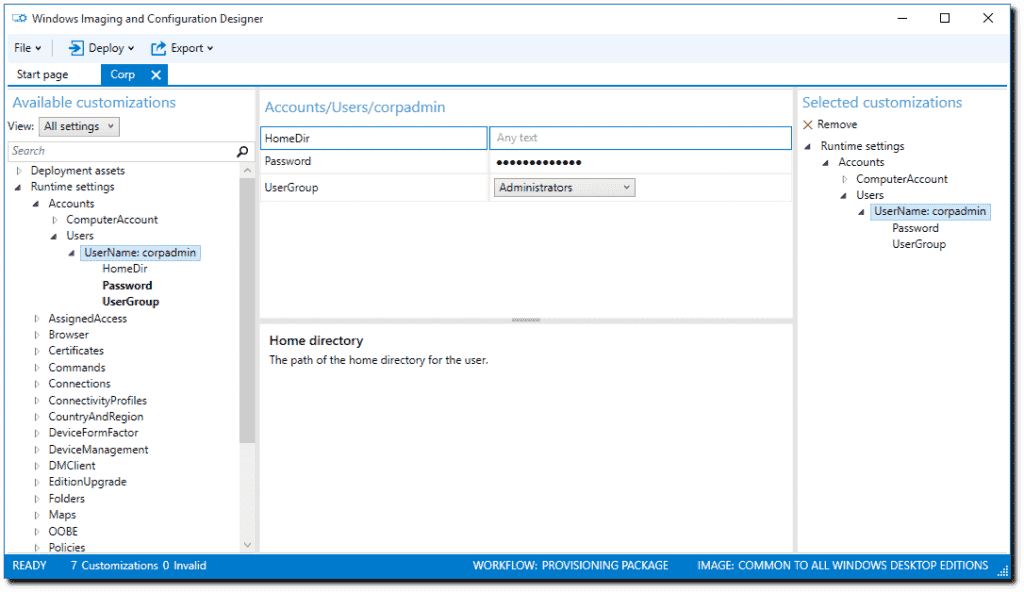Expand the Connections node
The image size is (1024, 592).
[37, 384]
